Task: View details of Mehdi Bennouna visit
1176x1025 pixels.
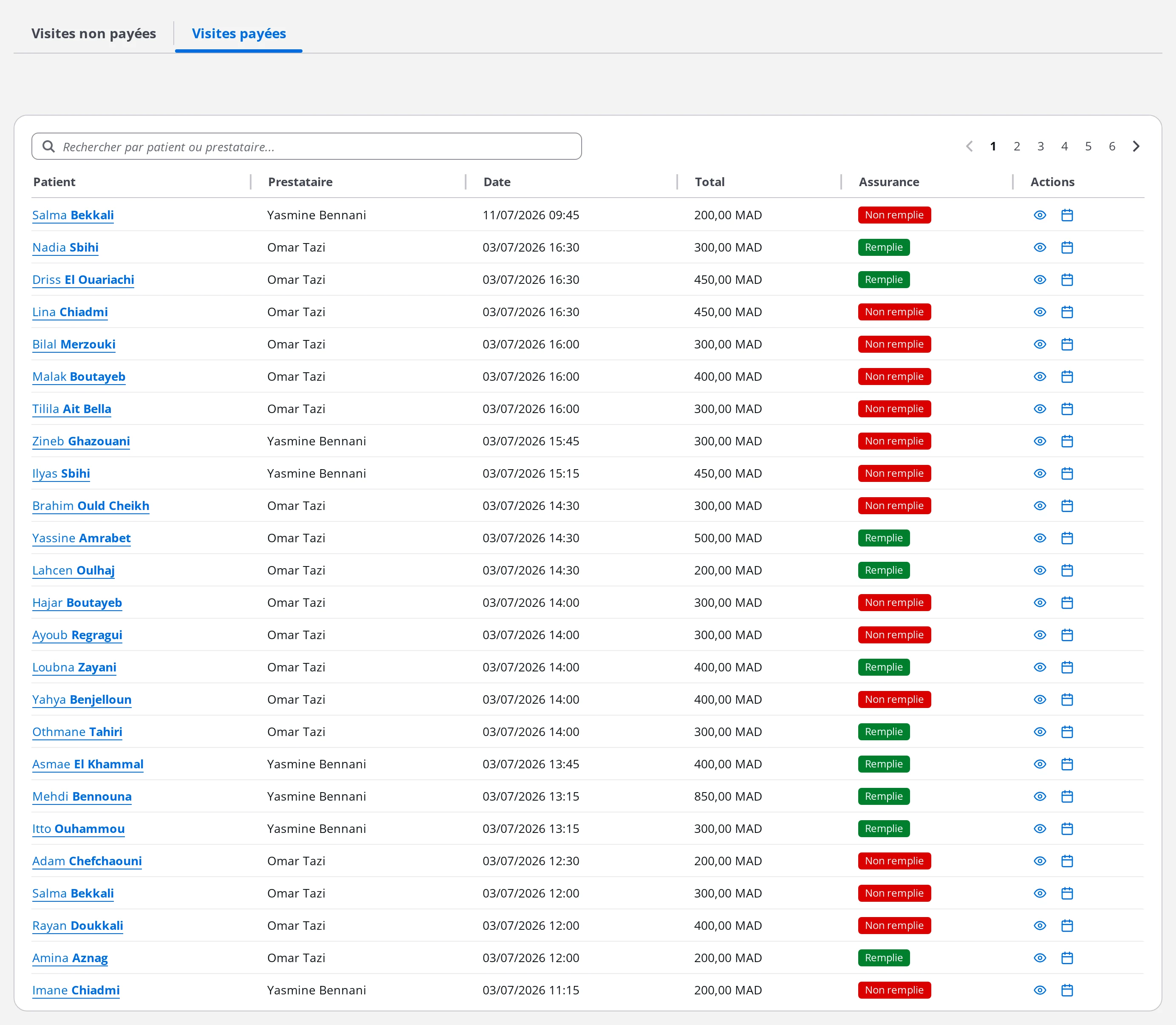Action: pyautogui.click(x=1040, y=797)
